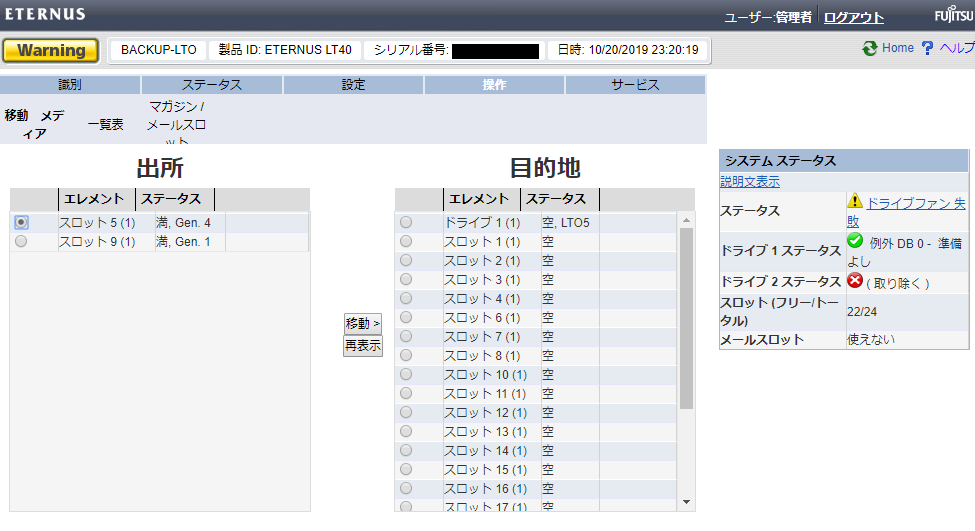Click the 満, Gen. 4 status cell

(x=190, y=223)
